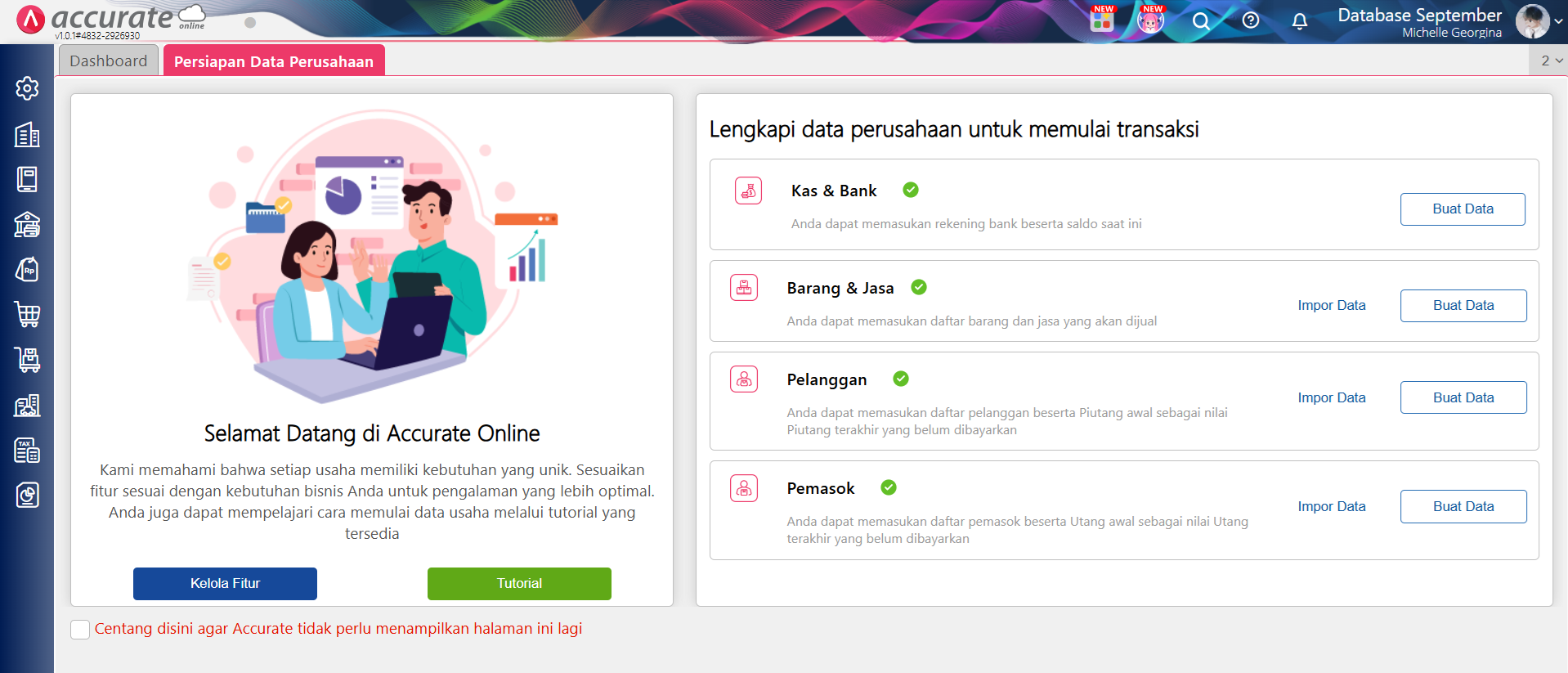Open the sales price tag icon
The width and height of the screenshot is (1568, 673).
click(27, 269)
